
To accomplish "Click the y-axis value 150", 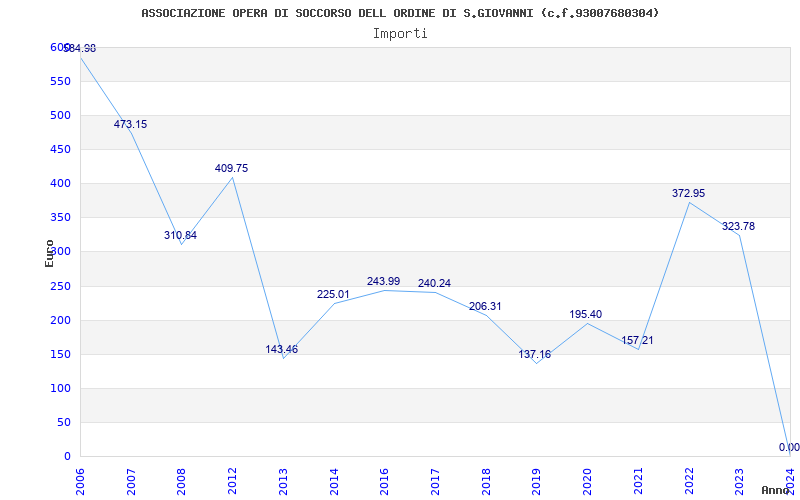I will click(60, 355).
